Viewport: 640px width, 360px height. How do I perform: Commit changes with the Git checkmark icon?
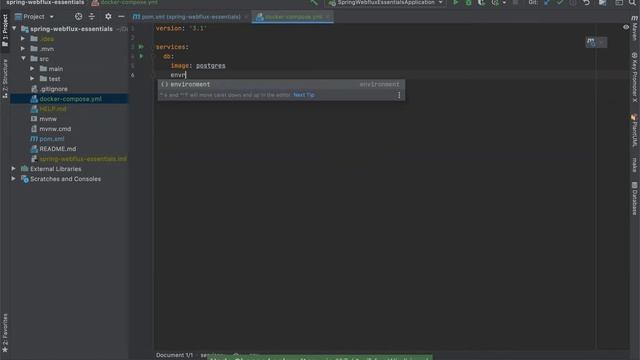(560, 2)
